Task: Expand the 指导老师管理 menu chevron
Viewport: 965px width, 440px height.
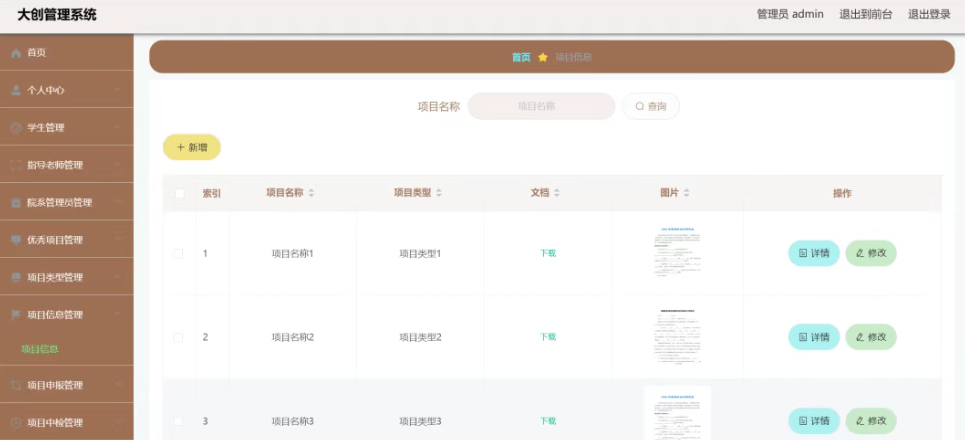Action: [x=118, y=165]
